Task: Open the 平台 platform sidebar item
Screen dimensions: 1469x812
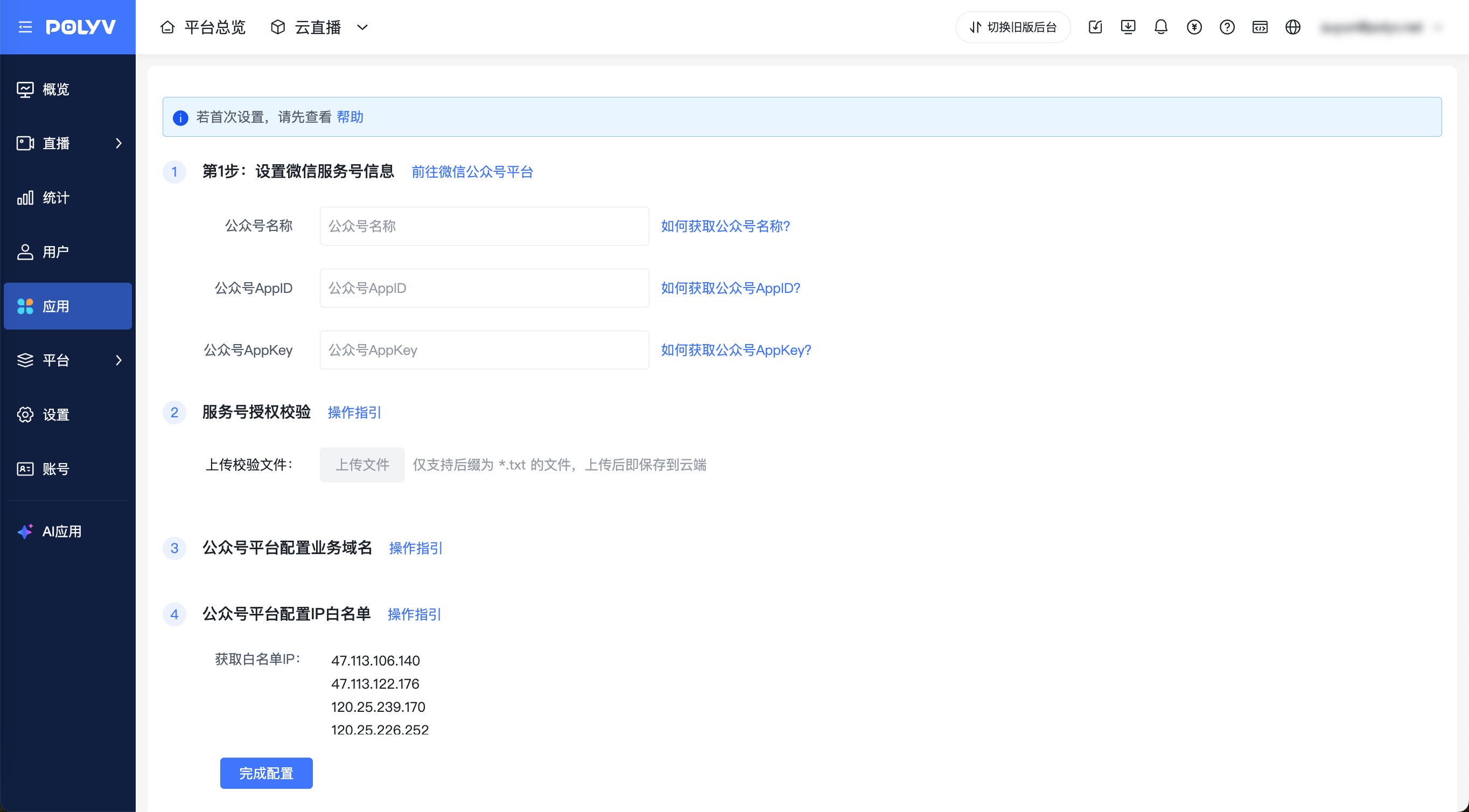Action: pos(68,360)
